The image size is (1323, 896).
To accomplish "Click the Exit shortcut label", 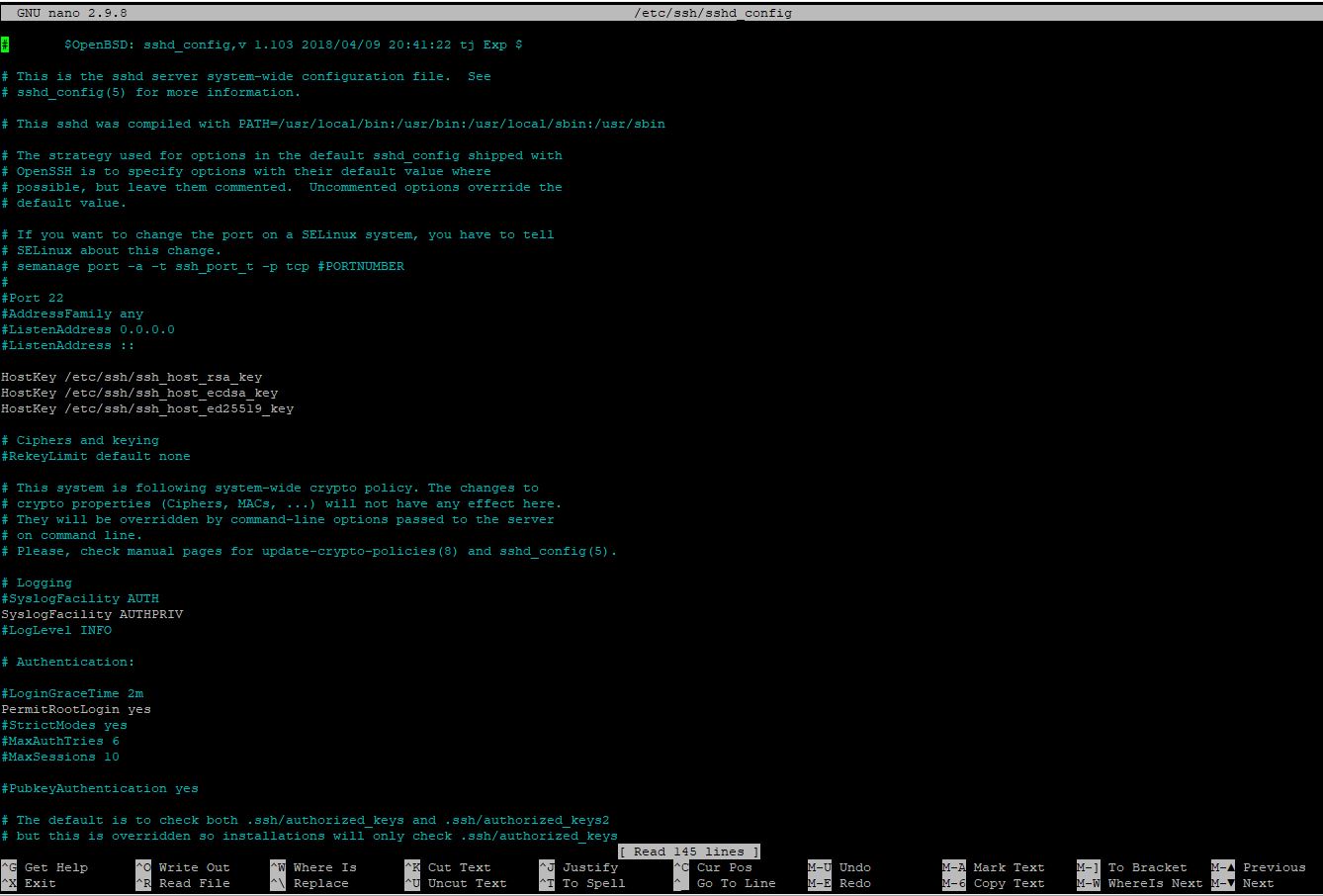I will 40,883.
